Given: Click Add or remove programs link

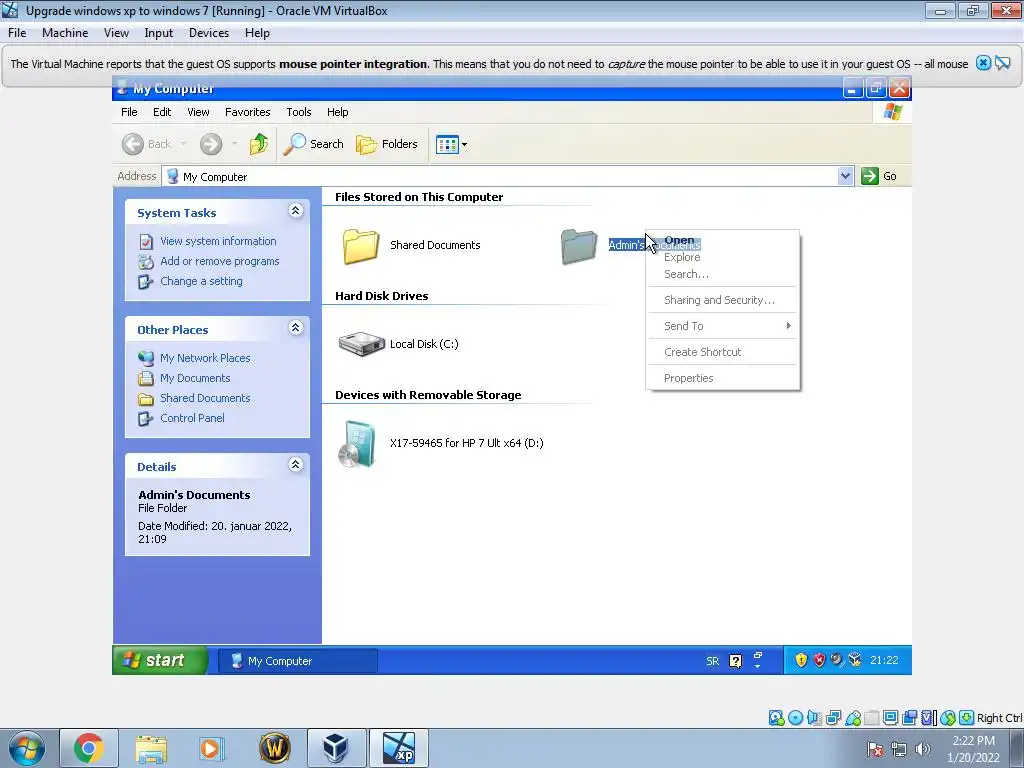Looking at the screenshot, I should [x=219, y=261].
